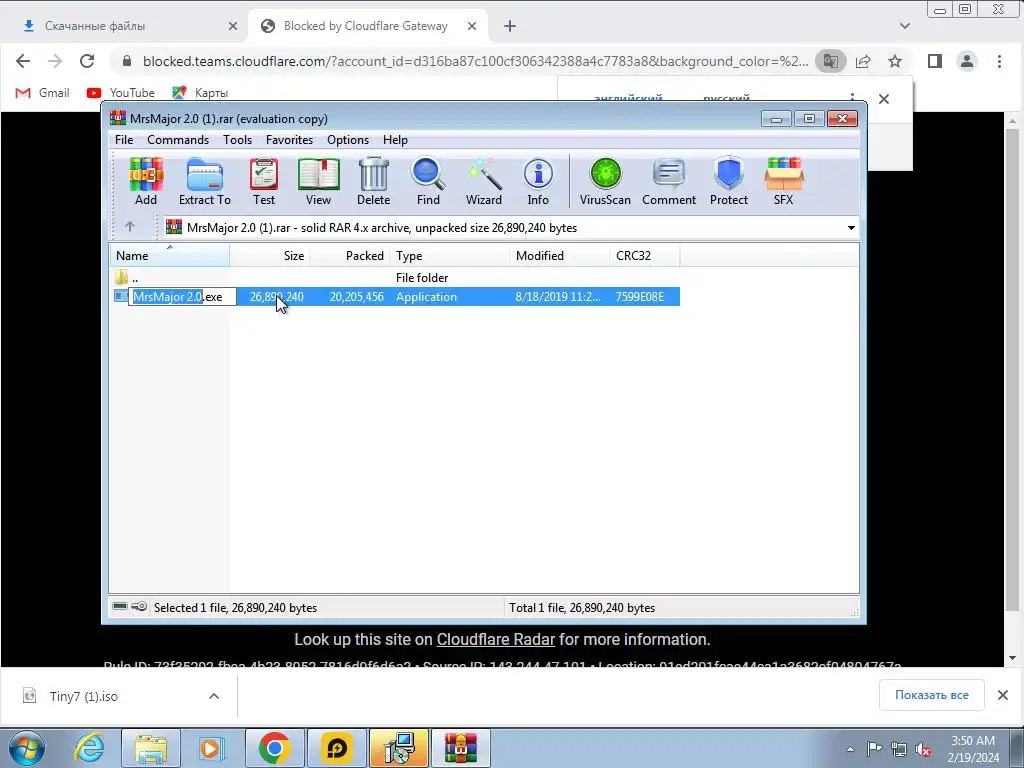Viewport: 1024px width, 768px height.
Task: Start VirusScan from the toolbar
Action: (605, 182)
